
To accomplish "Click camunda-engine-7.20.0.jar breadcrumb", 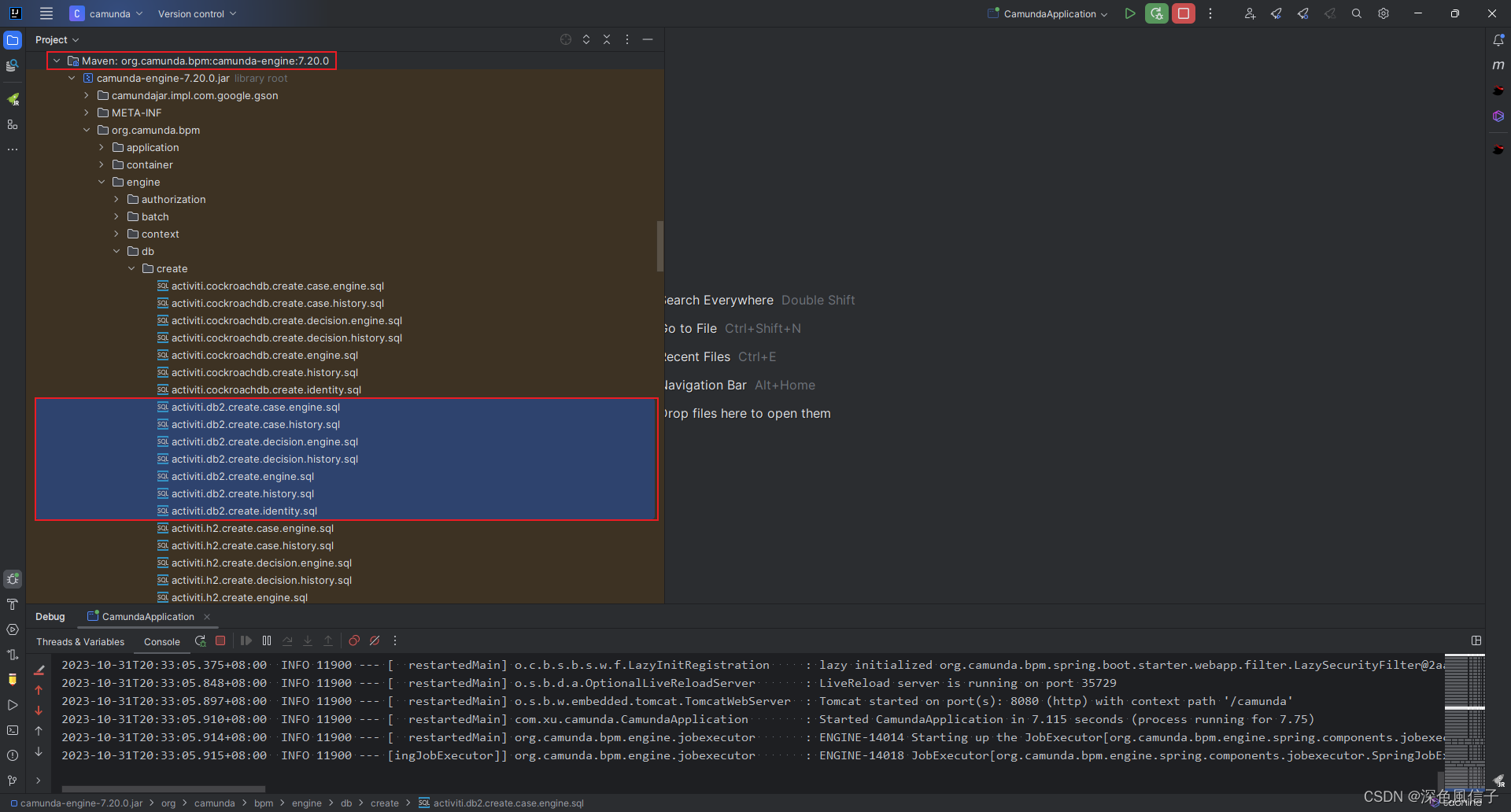I will coord(77,803).
